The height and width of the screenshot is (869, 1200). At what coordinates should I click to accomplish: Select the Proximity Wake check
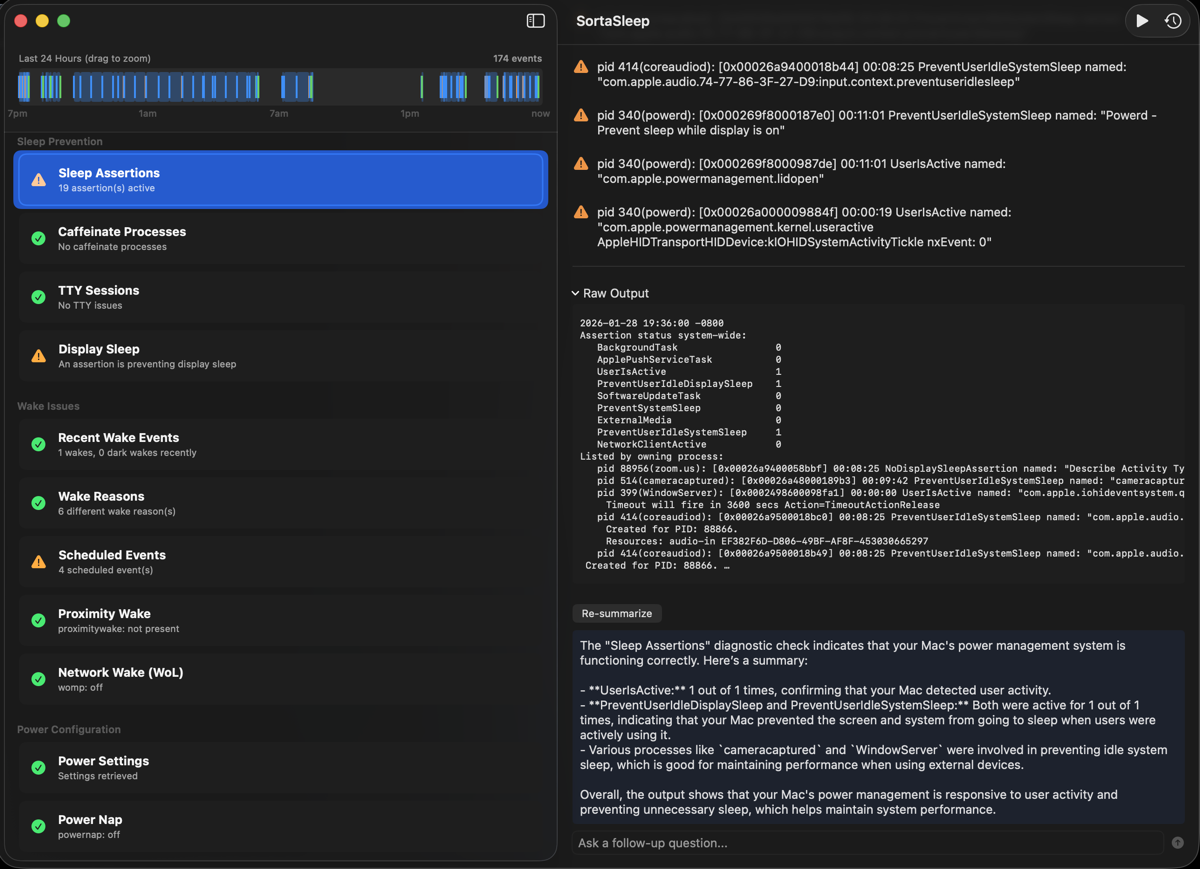click(280, 620)
